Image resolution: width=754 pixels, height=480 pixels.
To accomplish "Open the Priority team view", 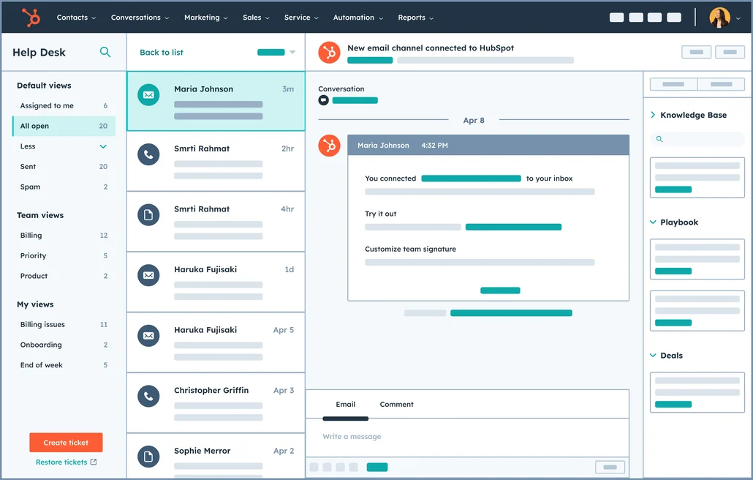I will pyautogui.click(x=64, y=255).
